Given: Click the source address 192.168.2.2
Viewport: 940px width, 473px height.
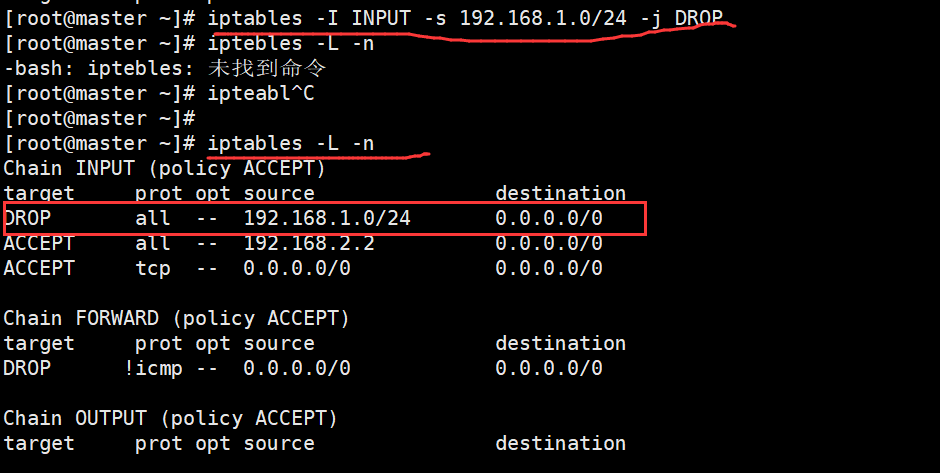Looking at the screenshot, I should click(309, 243).
